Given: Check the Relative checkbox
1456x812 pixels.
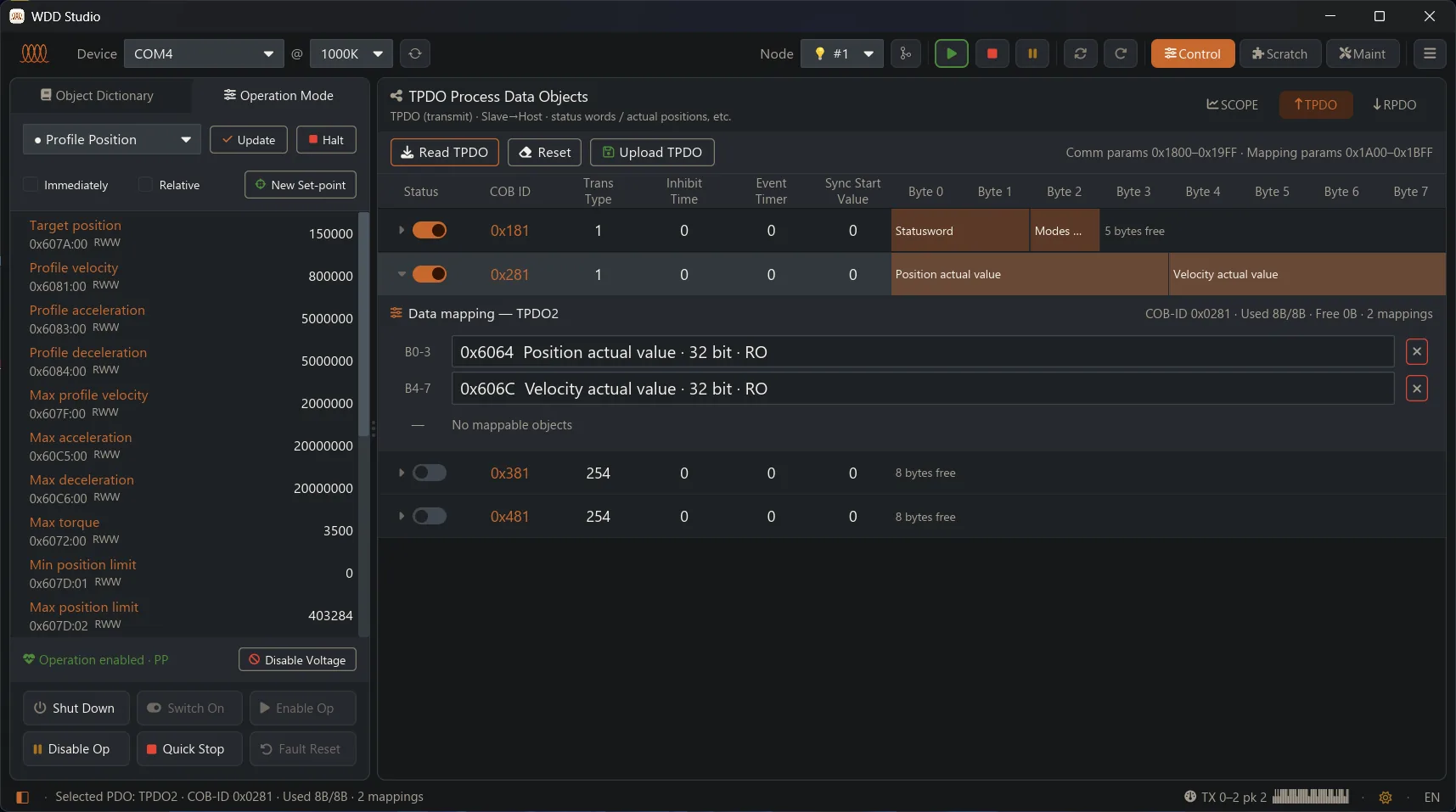Looking at the screenshot, I should pos(145,184).
